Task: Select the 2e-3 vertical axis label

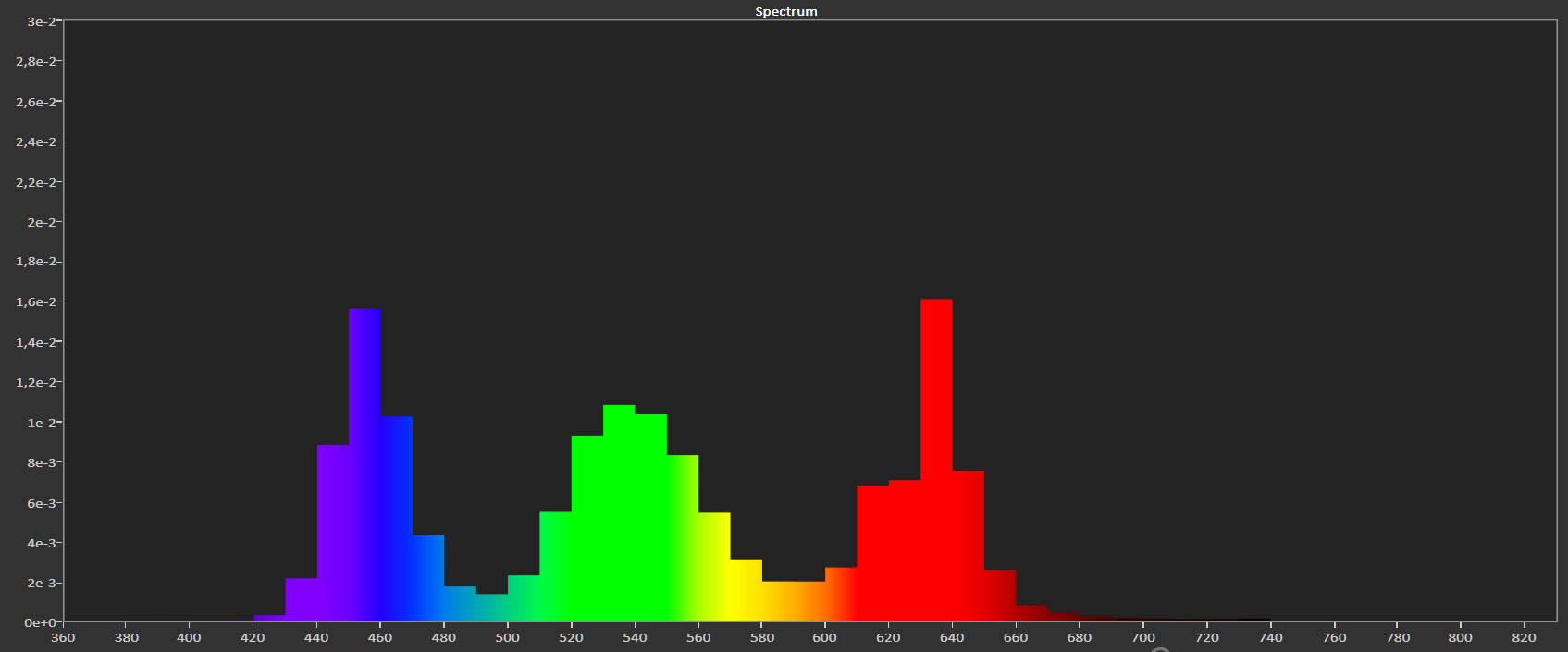Action: click(41, 583)
